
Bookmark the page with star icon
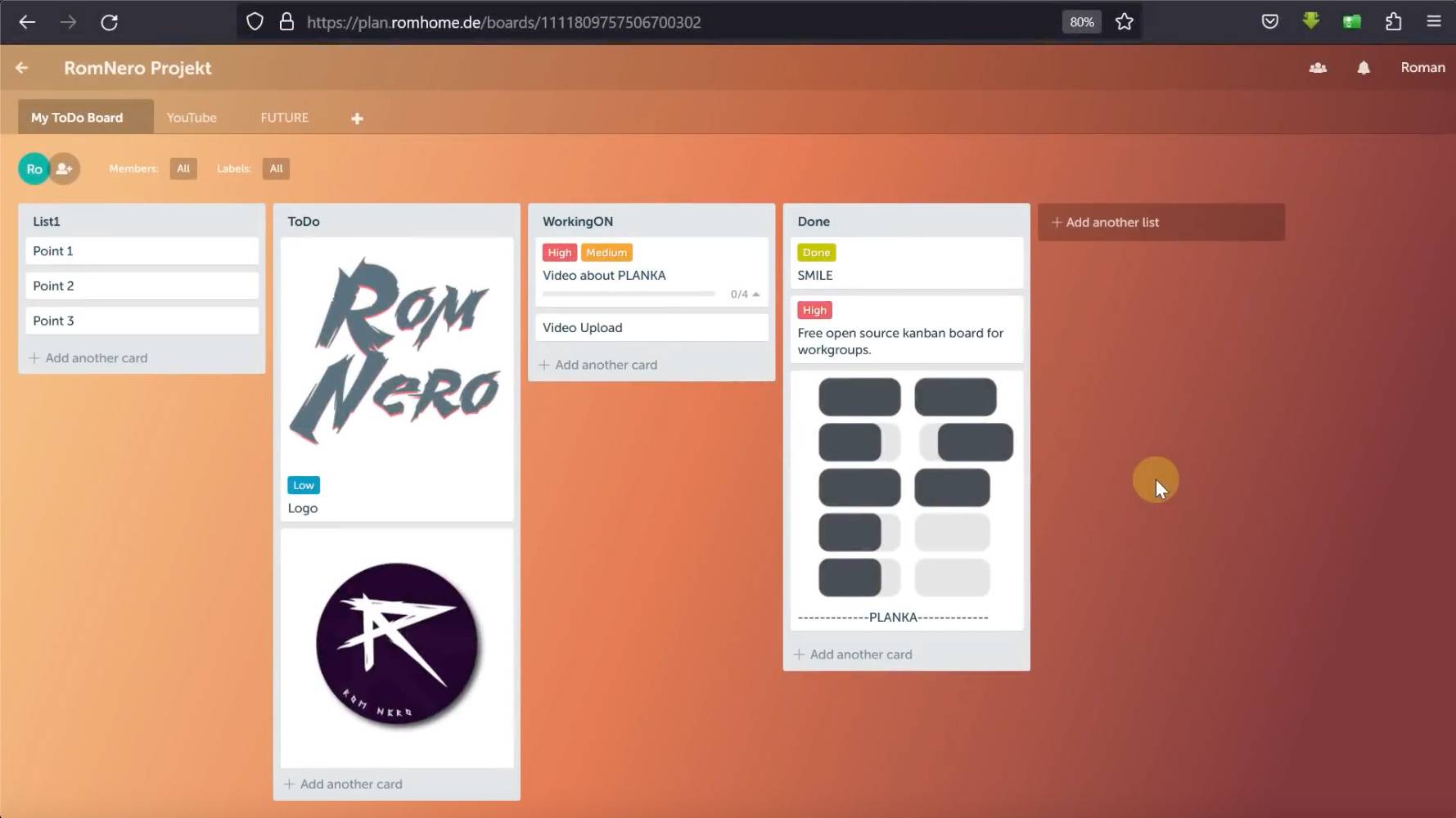point(1125,22)
